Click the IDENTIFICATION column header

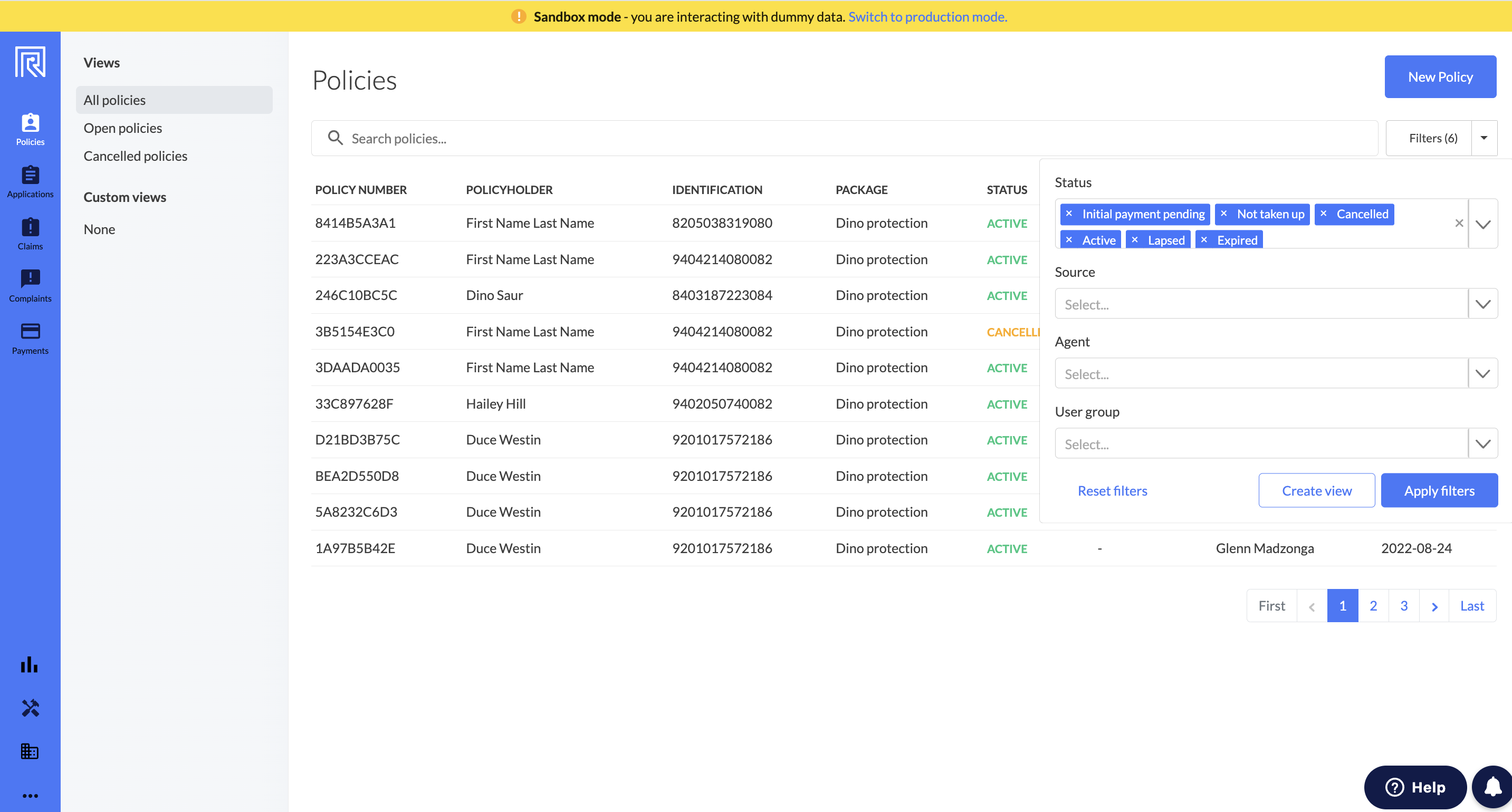coord(717,189)
